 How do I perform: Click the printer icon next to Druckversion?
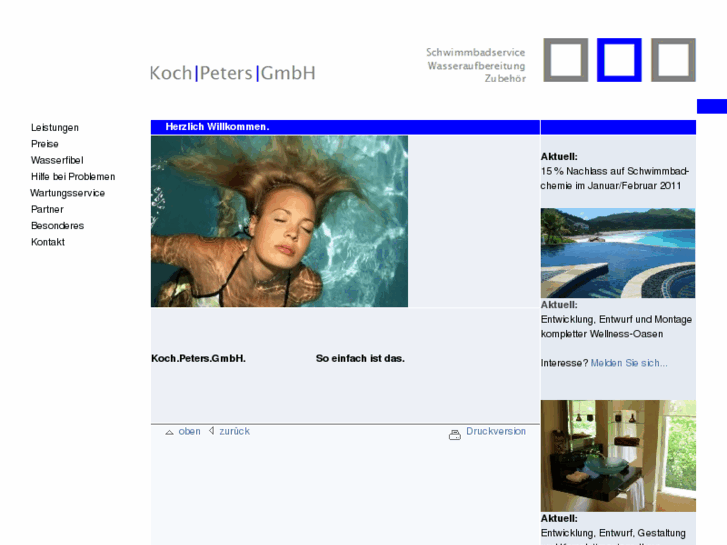(x=455, y=435)
